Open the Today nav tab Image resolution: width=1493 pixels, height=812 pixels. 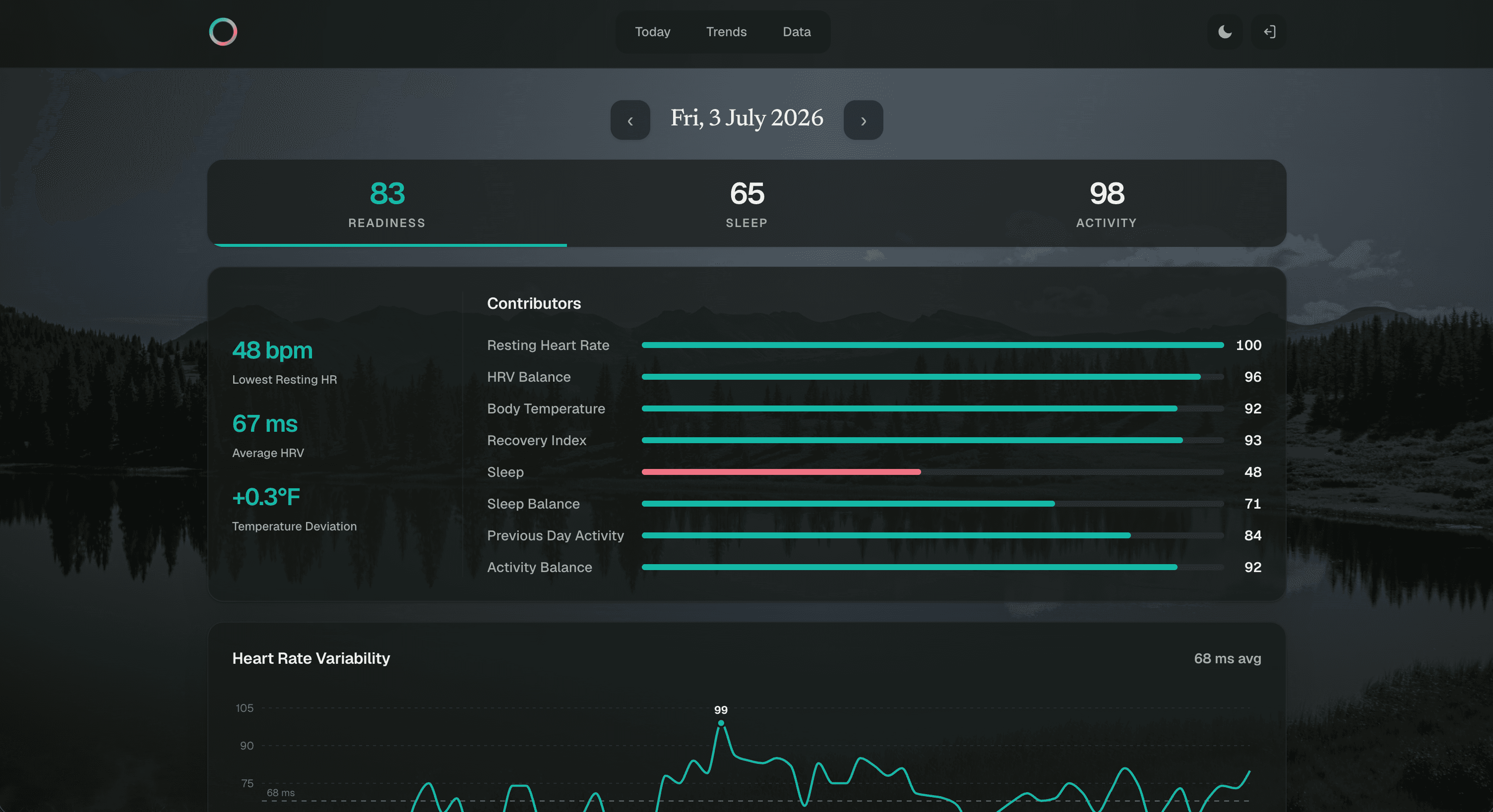652,32
